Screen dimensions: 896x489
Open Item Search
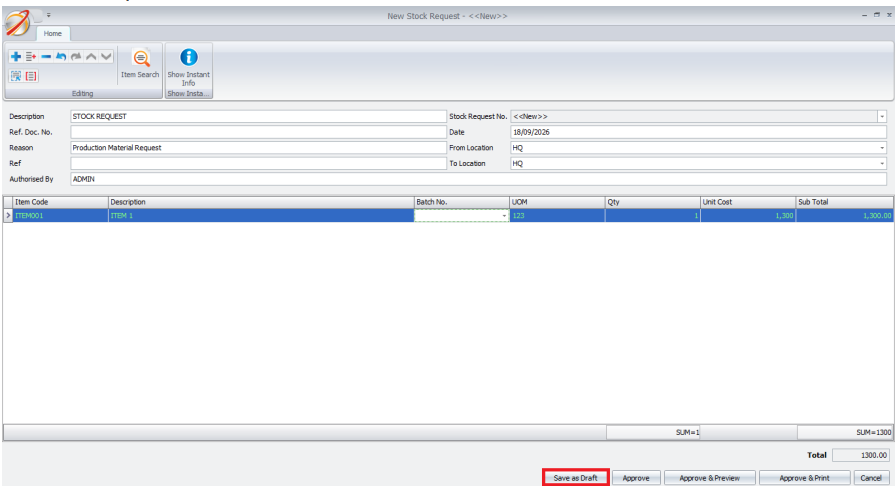140,64
